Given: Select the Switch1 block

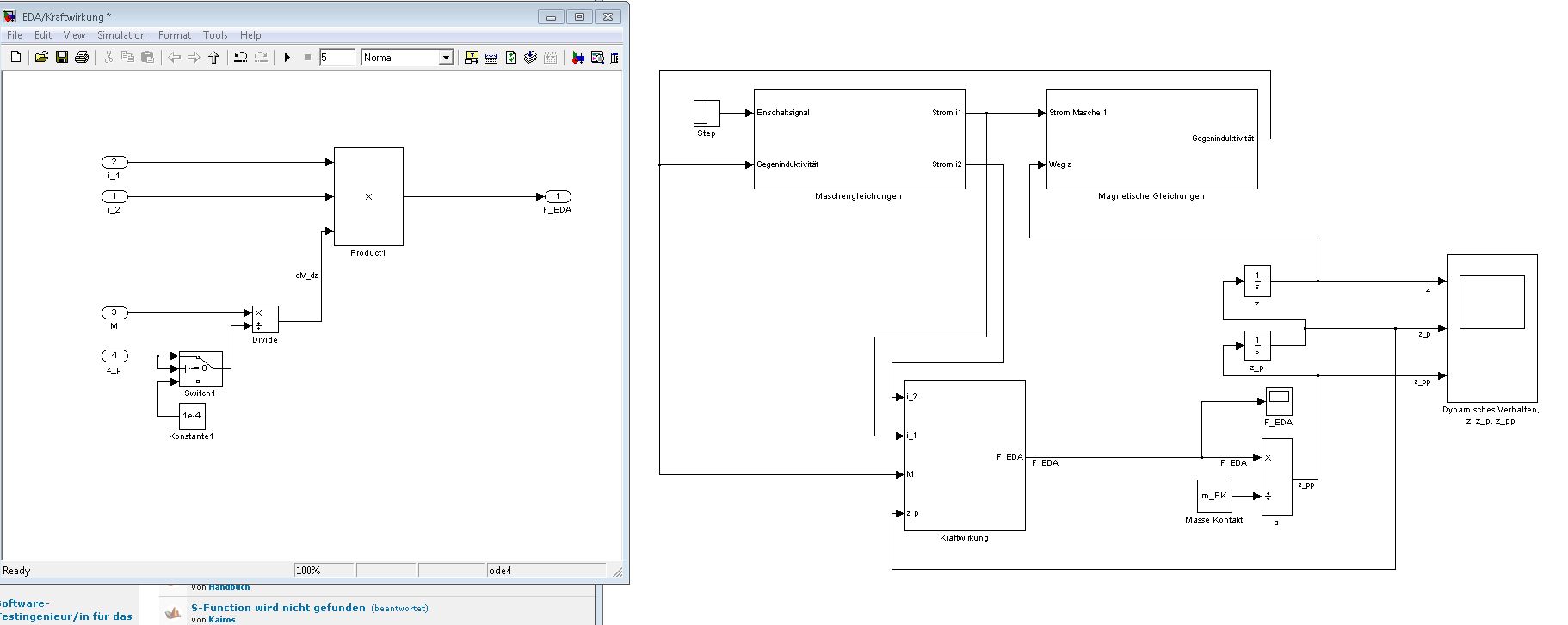Looking at the screenshot, I should [x=201, y=368].
